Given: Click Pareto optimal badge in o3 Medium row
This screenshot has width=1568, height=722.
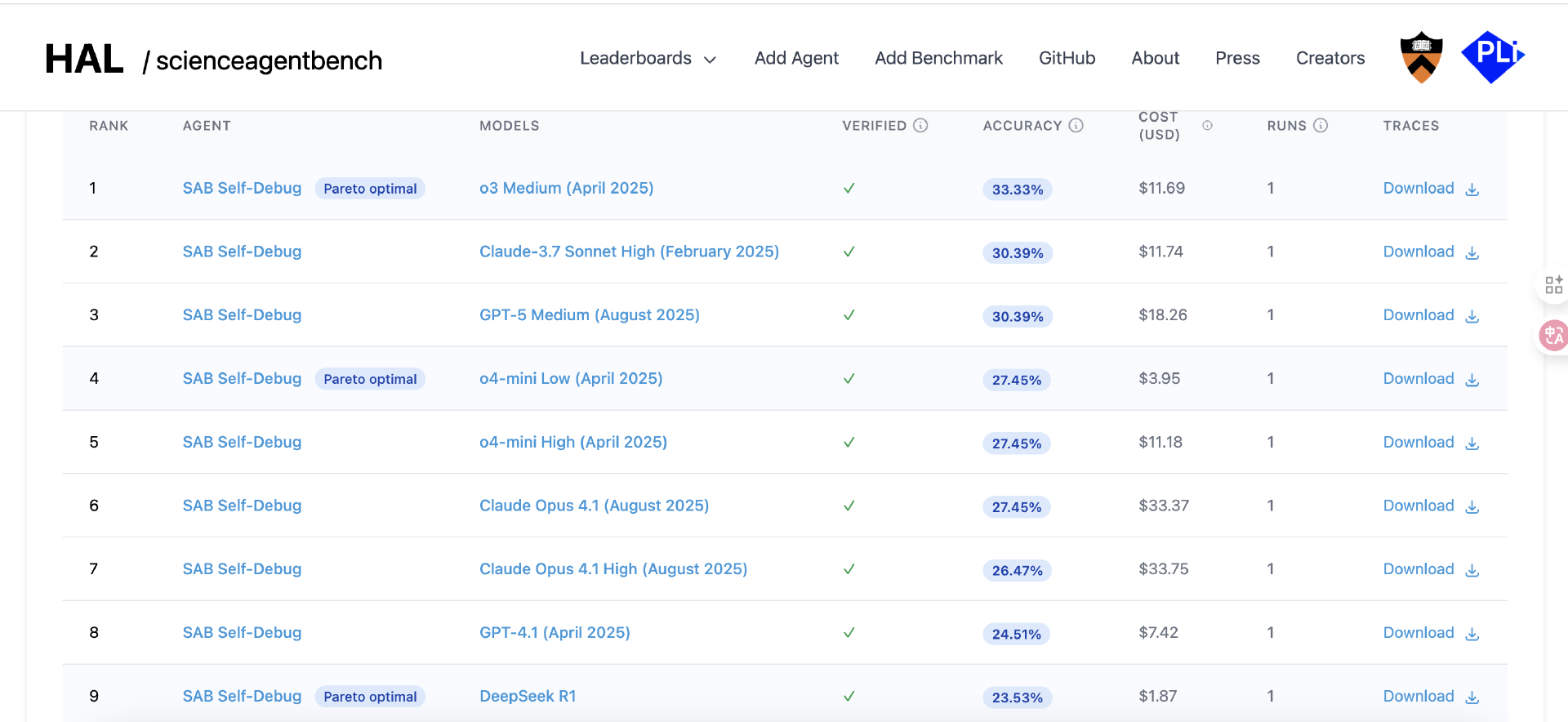Looking at the screenshot, I should (370, 189).
